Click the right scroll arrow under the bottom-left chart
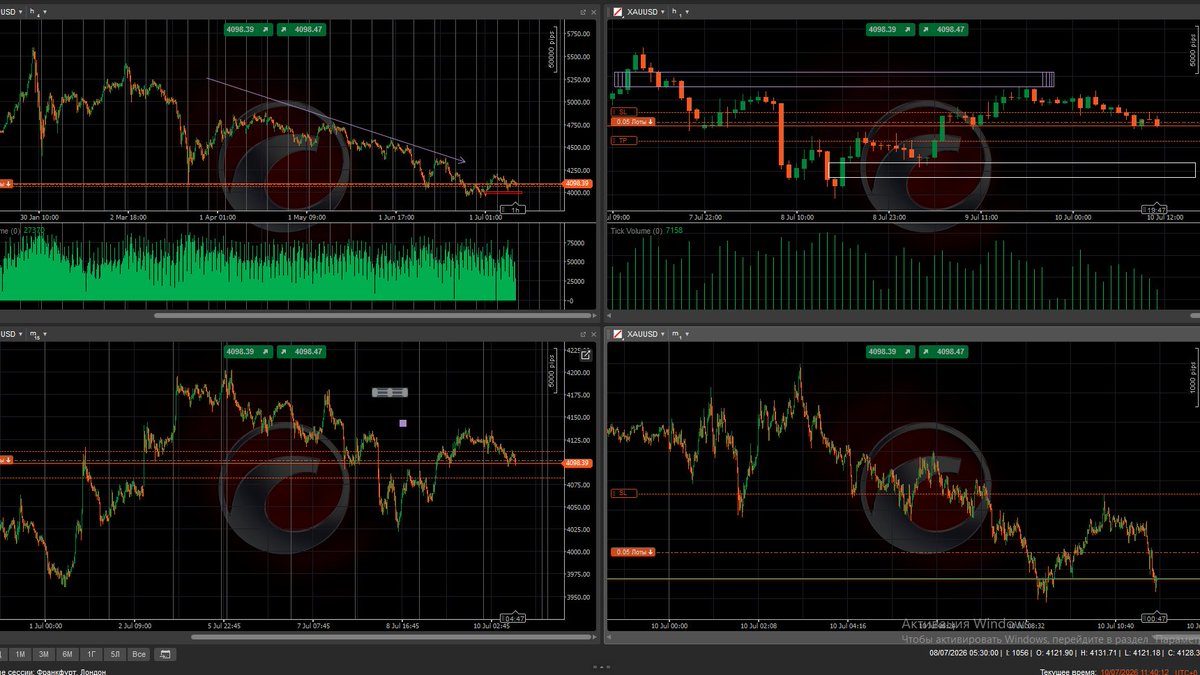This screenshot has height=675, width=1200. (594, 637)
